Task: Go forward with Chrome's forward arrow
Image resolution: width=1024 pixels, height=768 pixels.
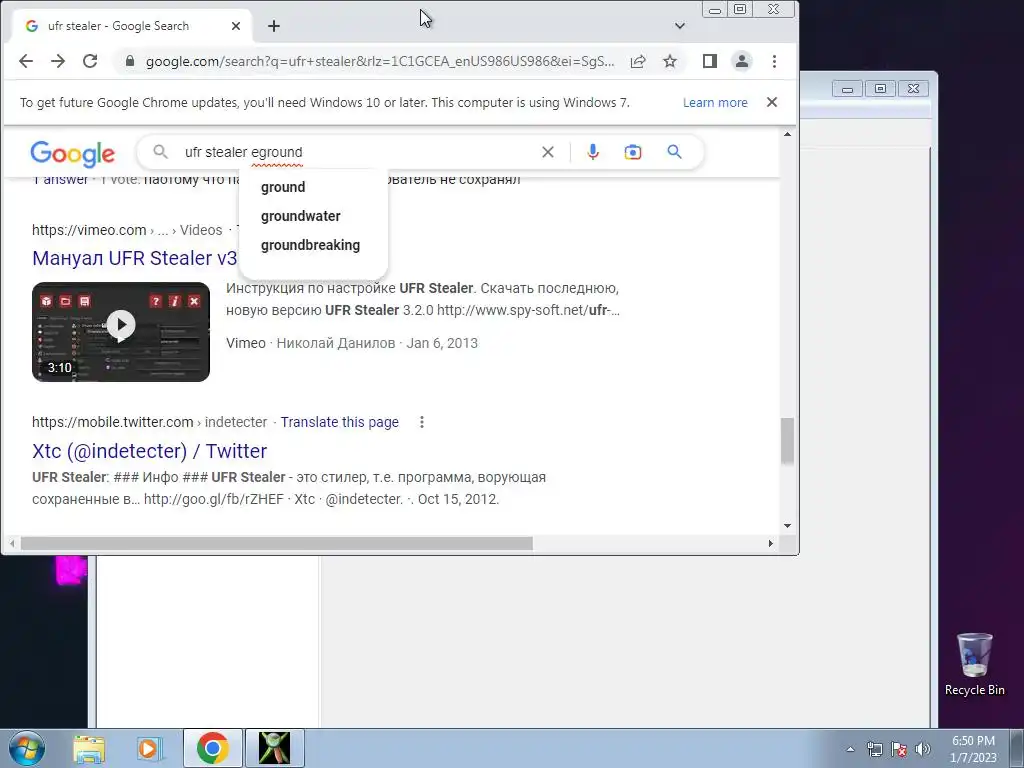Action: pos(58,61)
